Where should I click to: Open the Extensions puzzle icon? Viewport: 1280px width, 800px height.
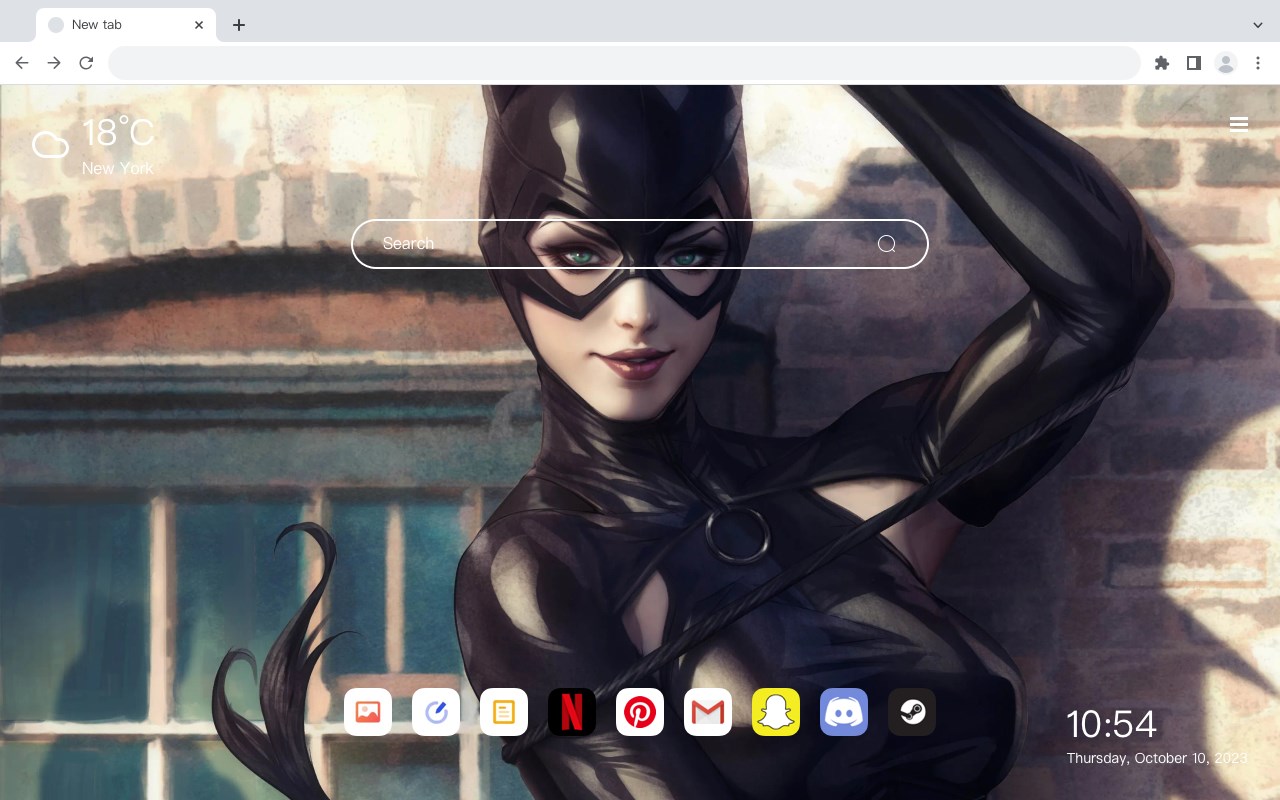pos(1161,63)
